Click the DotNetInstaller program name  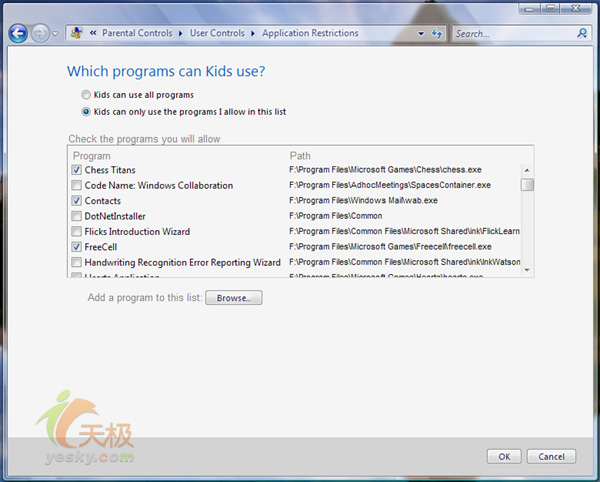pyautogui.click(x=115, y=216)
